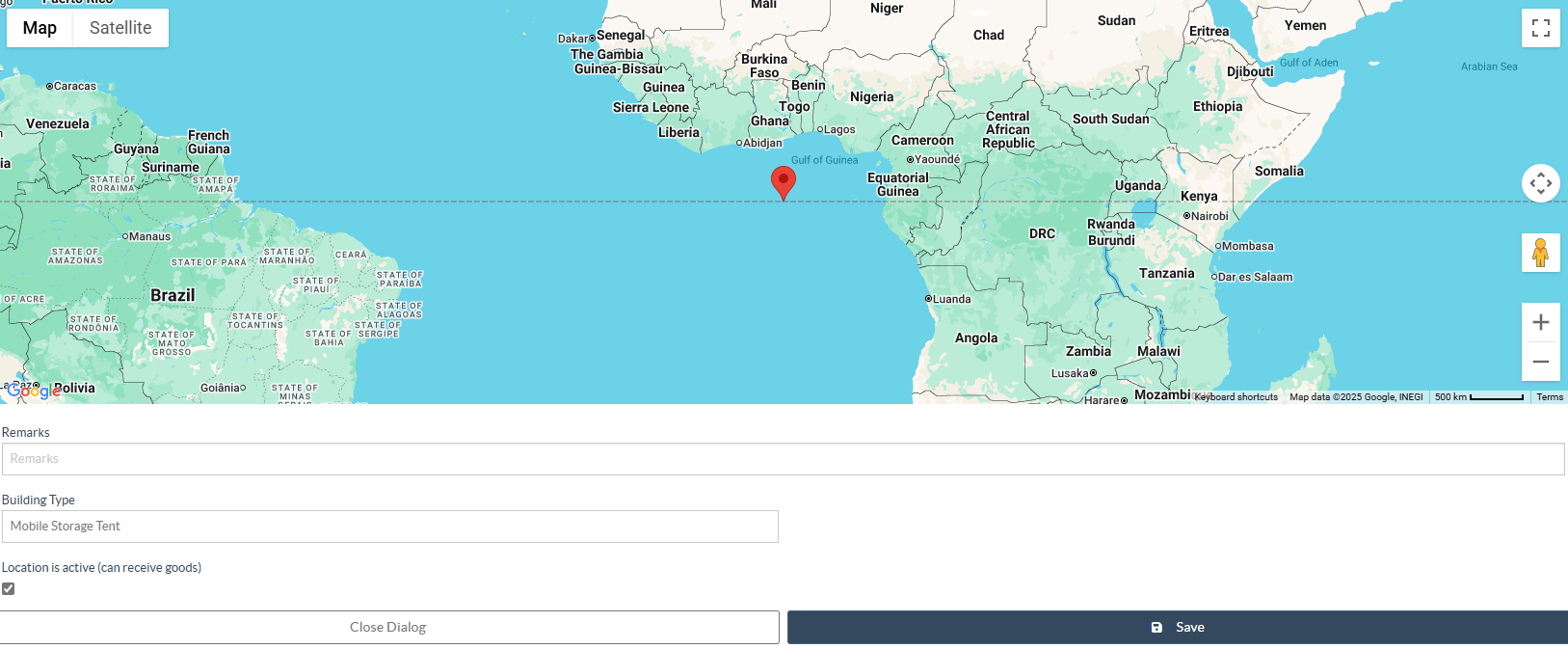Click the floppy disk save icon
The width and height of the screenshot is (1568, 649).
coord(1156,628)
